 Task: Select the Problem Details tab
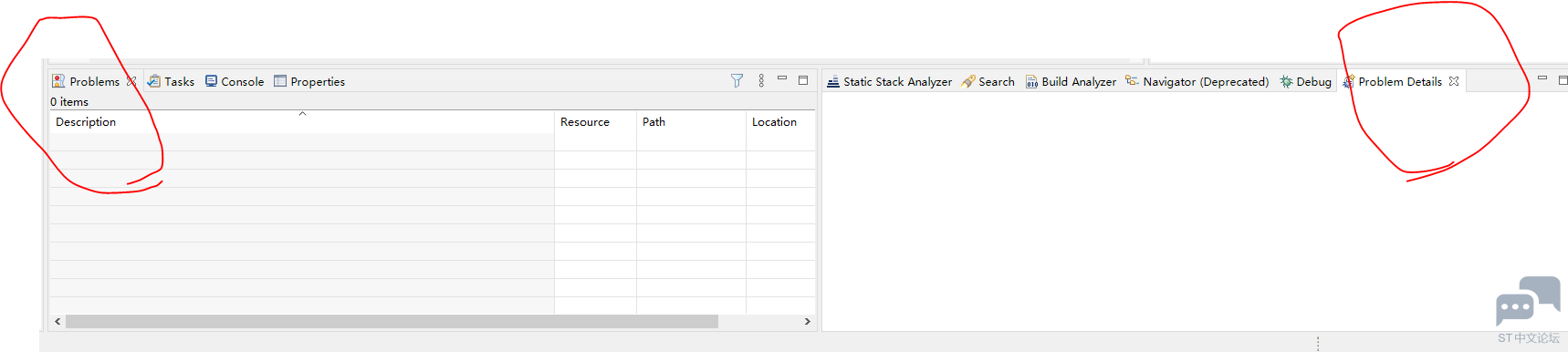coord(1400,81)
